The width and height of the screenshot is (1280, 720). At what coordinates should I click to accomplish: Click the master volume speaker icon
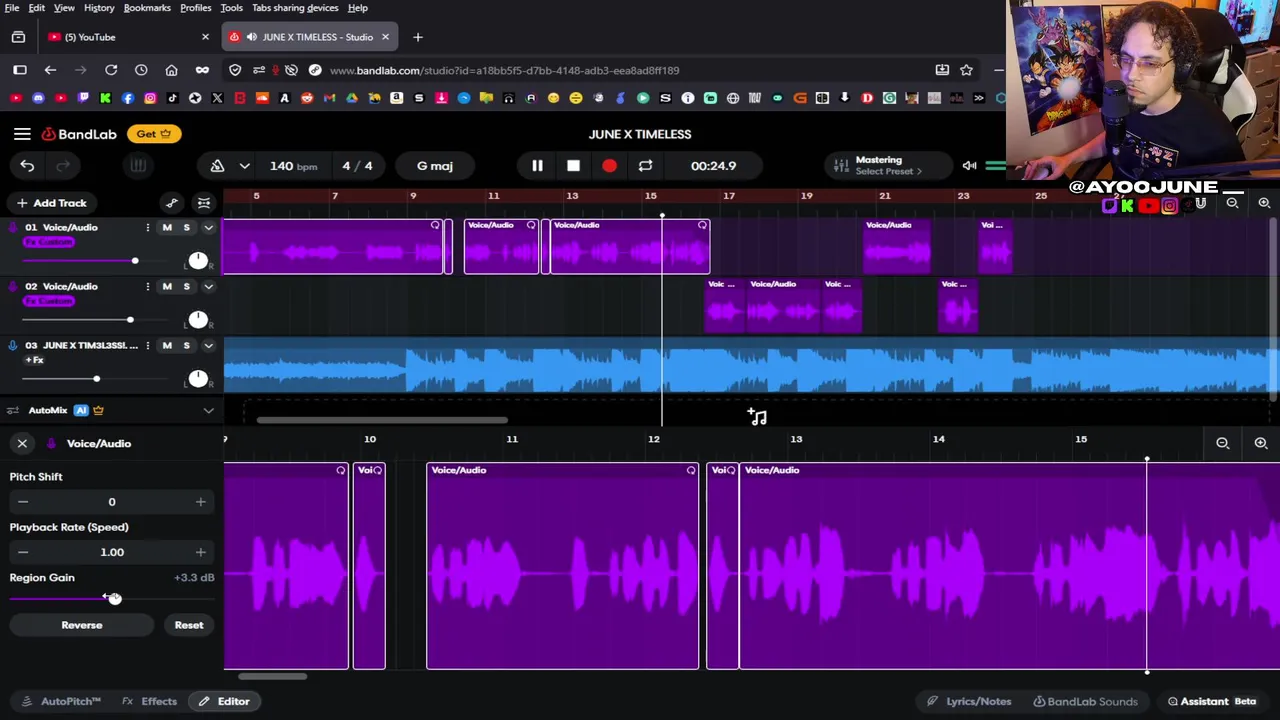(x=969, y=166)
